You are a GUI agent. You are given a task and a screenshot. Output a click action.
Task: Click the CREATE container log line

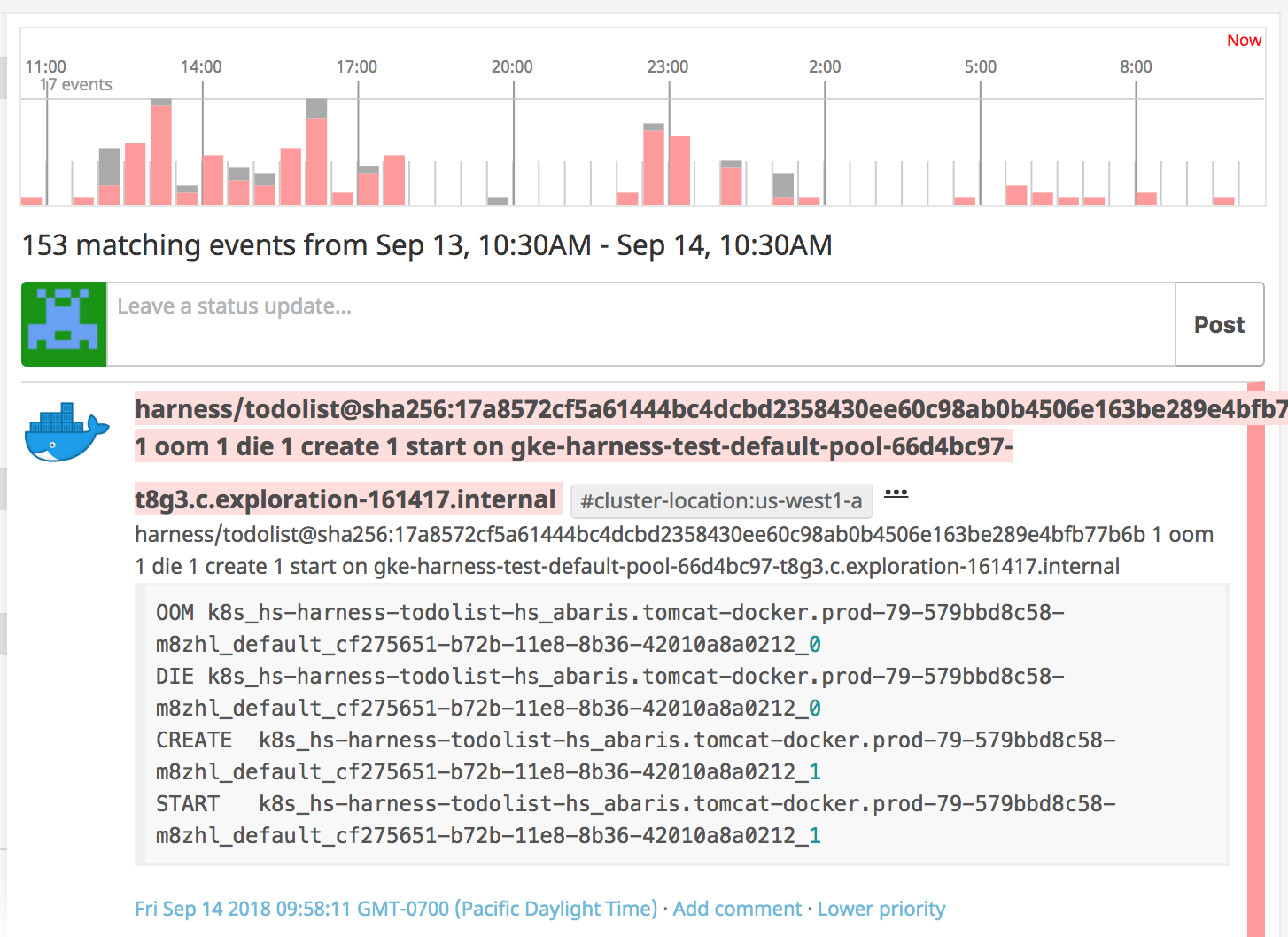pyautogui.click(x=636, y=755)
